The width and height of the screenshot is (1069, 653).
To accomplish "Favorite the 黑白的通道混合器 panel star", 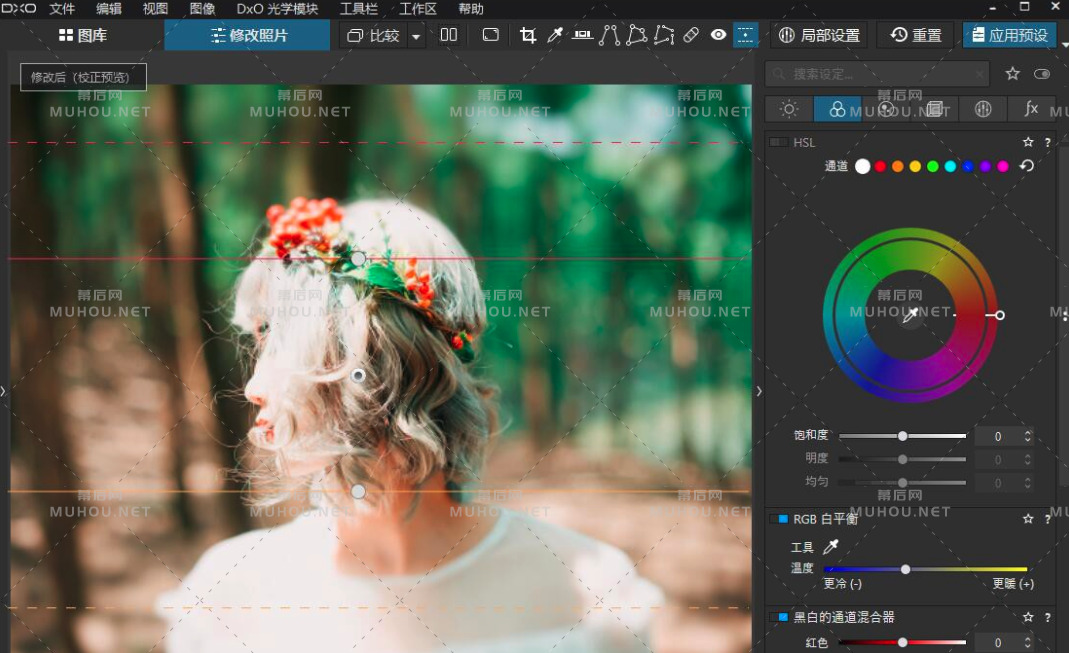I will click(1028, 617).
